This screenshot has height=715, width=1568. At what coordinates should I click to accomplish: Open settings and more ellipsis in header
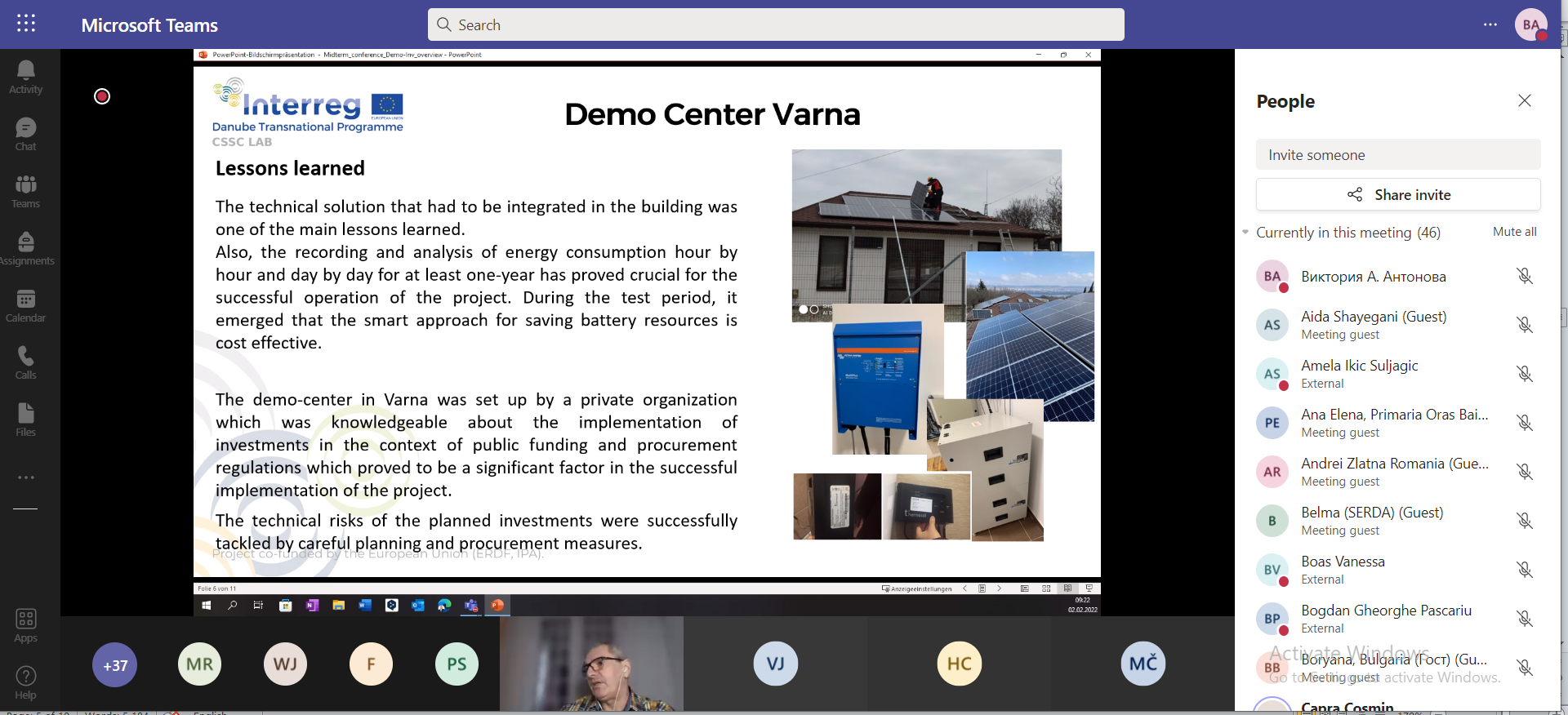pos(1490,24)
